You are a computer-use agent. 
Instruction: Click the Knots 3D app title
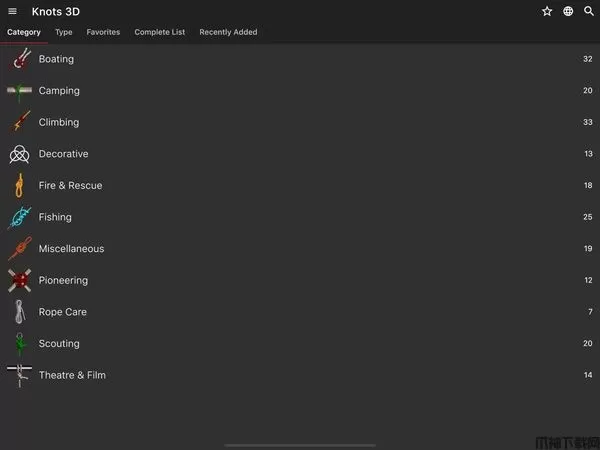[56, 11]
